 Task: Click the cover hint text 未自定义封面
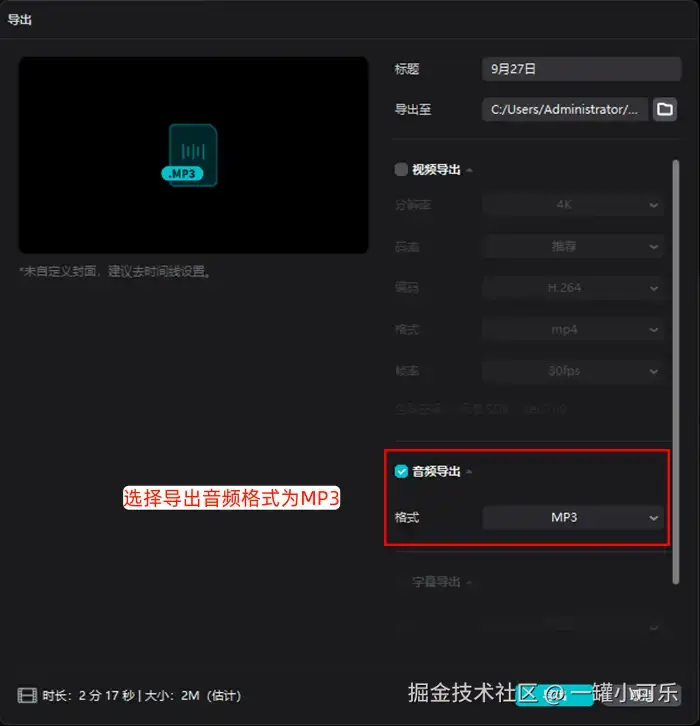[115, 271]
